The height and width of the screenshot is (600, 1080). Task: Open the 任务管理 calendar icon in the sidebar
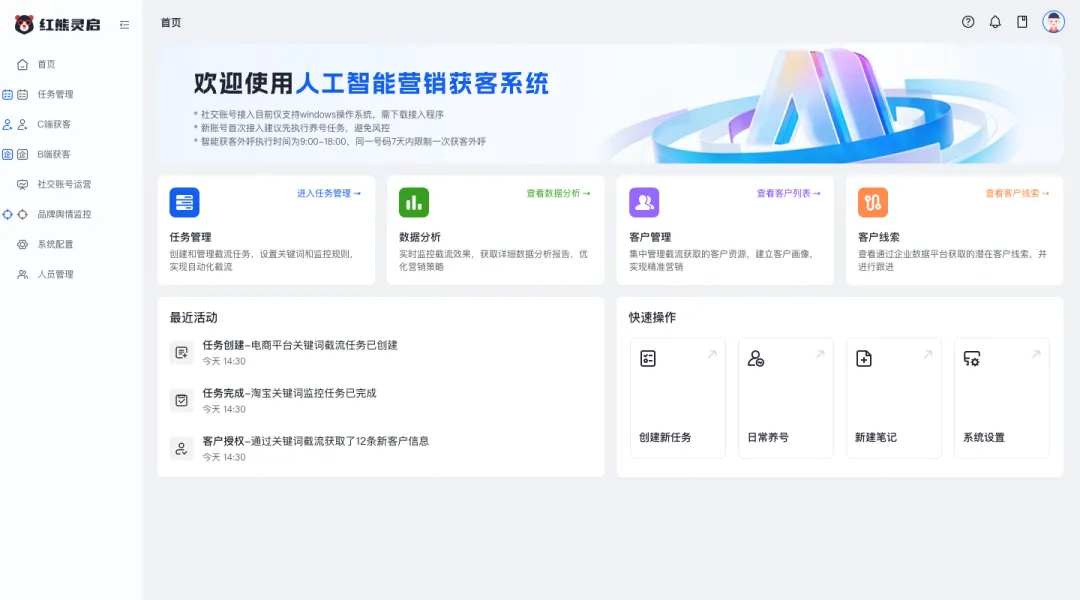pos(23,94)
